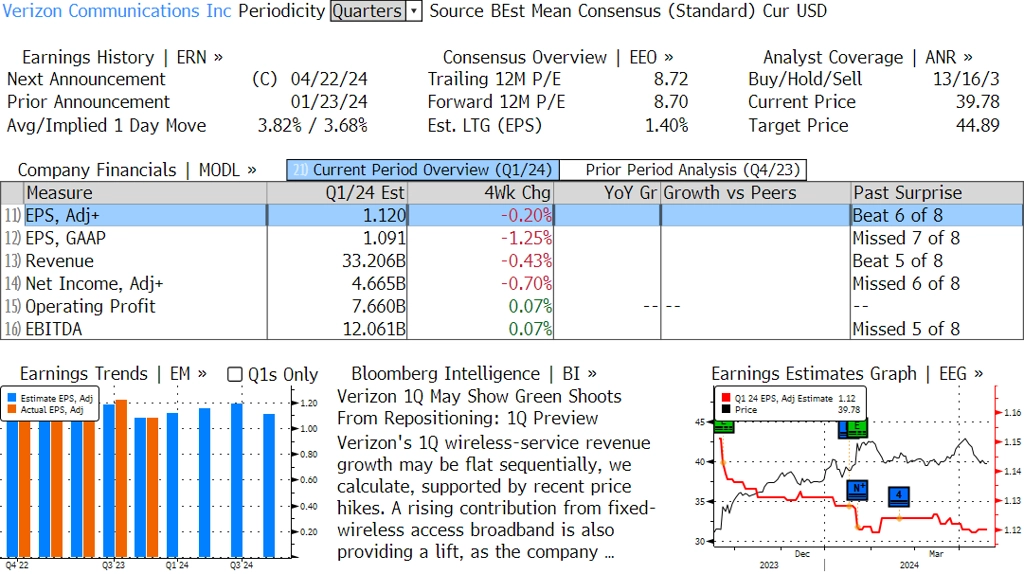Open Analyst Coverage ANR section link
The image size is (1024, 574).
pos(867,57)
